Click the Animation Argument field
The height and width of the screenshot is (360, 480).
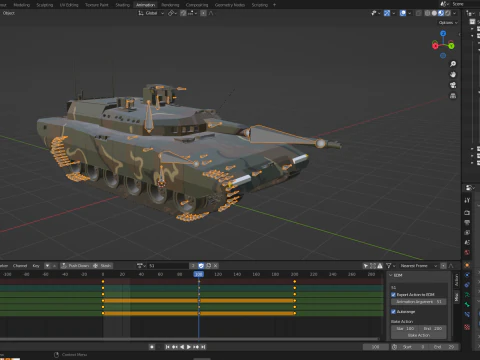(x=419, y=302)
